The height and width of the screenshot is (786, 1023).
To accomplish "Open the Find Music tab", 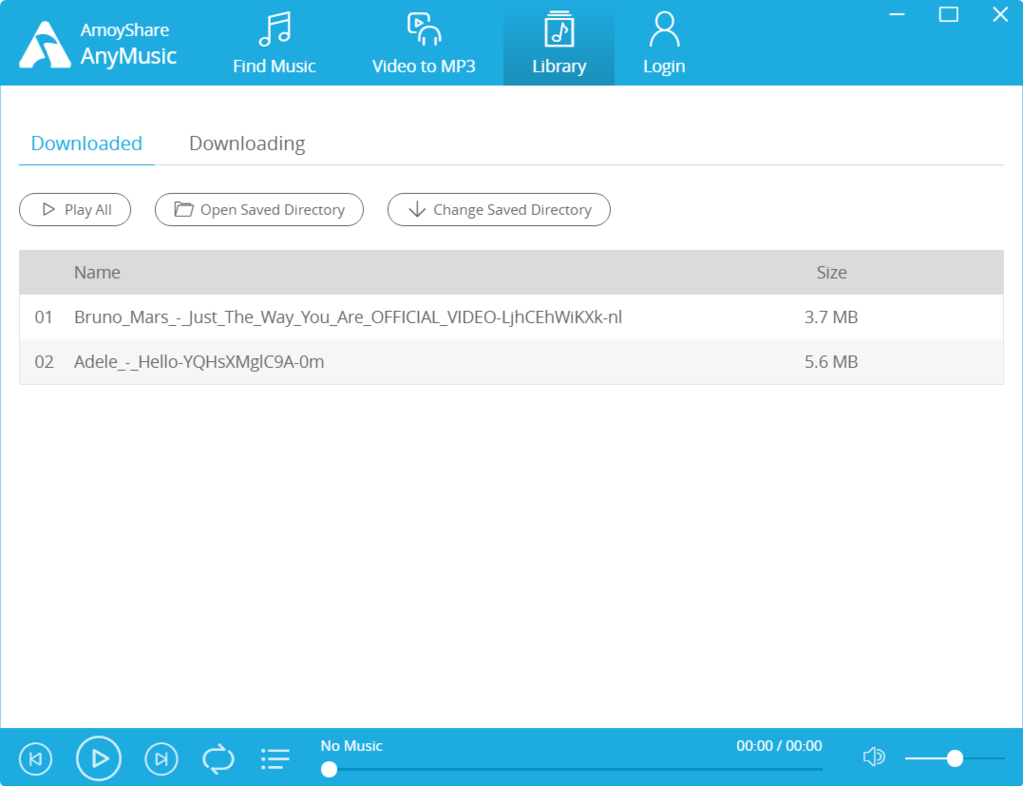I will tap(274, 43).
